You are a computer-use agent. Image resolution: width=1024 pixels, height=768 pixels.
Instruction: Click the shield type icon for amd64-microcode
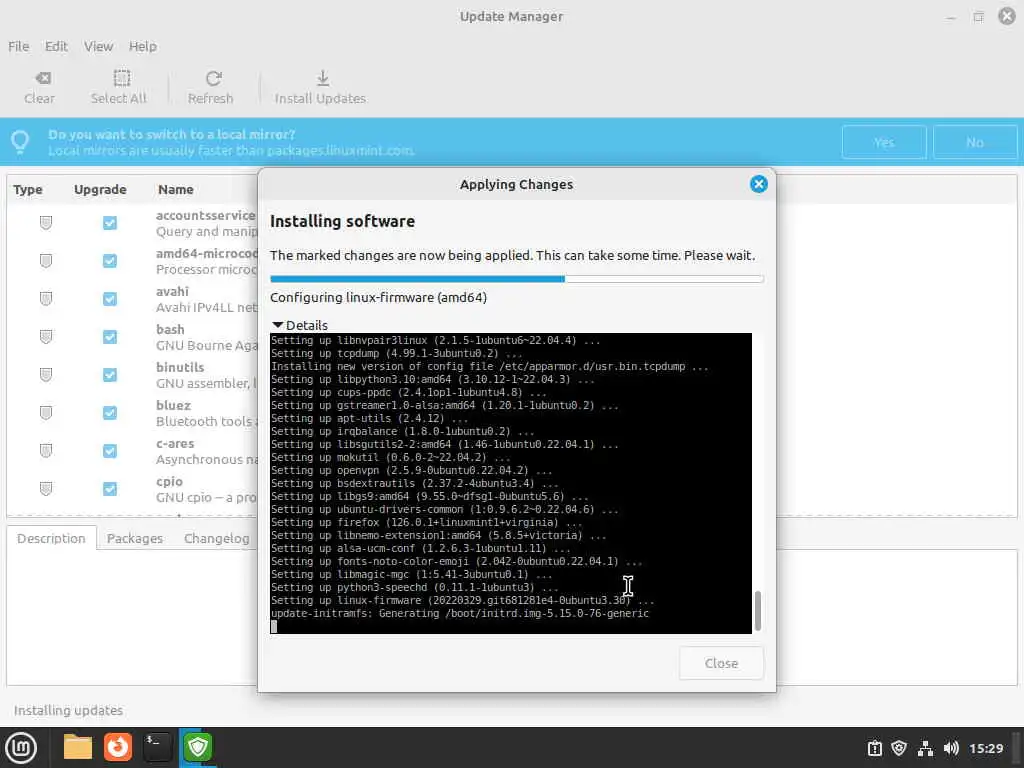[46, 261]
